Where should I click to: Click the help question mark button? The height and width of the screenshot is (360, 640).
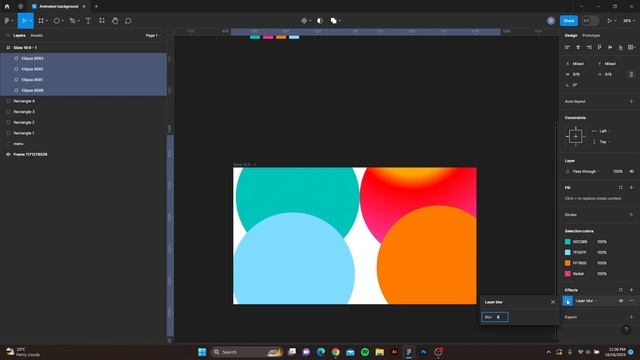[626, 330]
